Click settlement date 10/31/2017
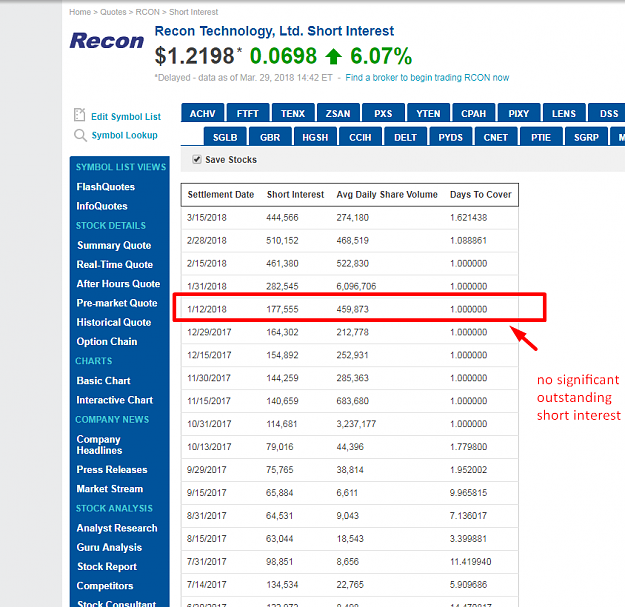The width and height of the screenshot is (625, 607). 209,424
